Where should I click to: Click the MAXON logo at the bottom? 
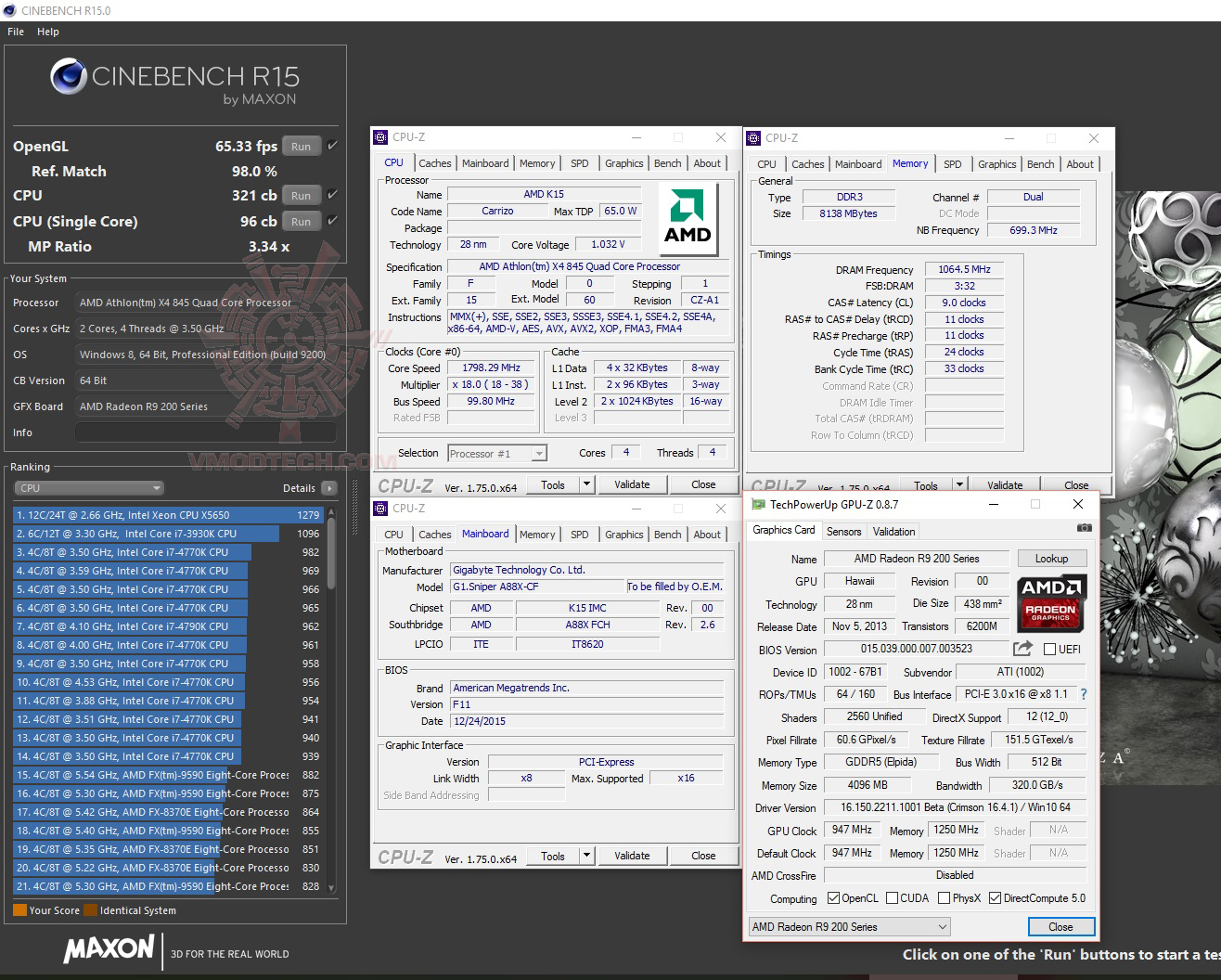(109, 949)
